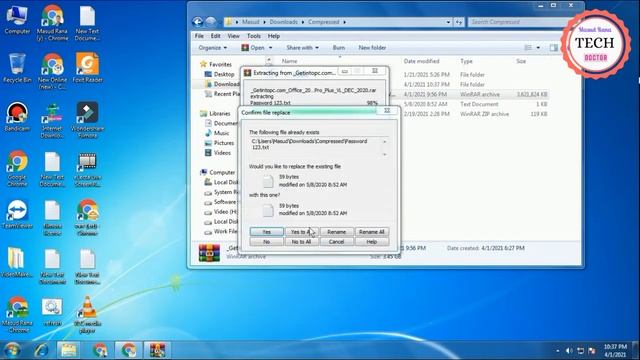The image size is (640, 360).
Task: Select the eLecta Live Screen Recorder shortcut
Action: [87, 169]
